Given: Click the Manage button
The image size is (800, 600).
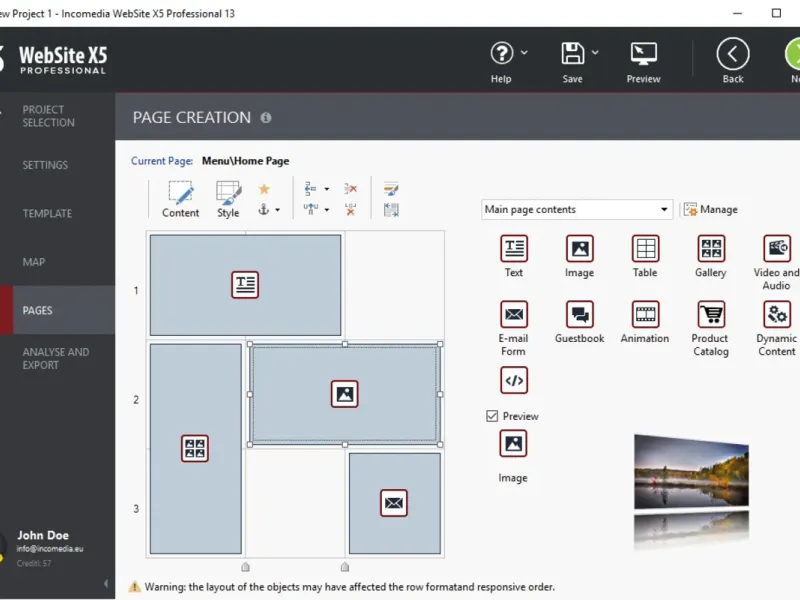Looking at the screenshot, I should [x=711, y=209].
